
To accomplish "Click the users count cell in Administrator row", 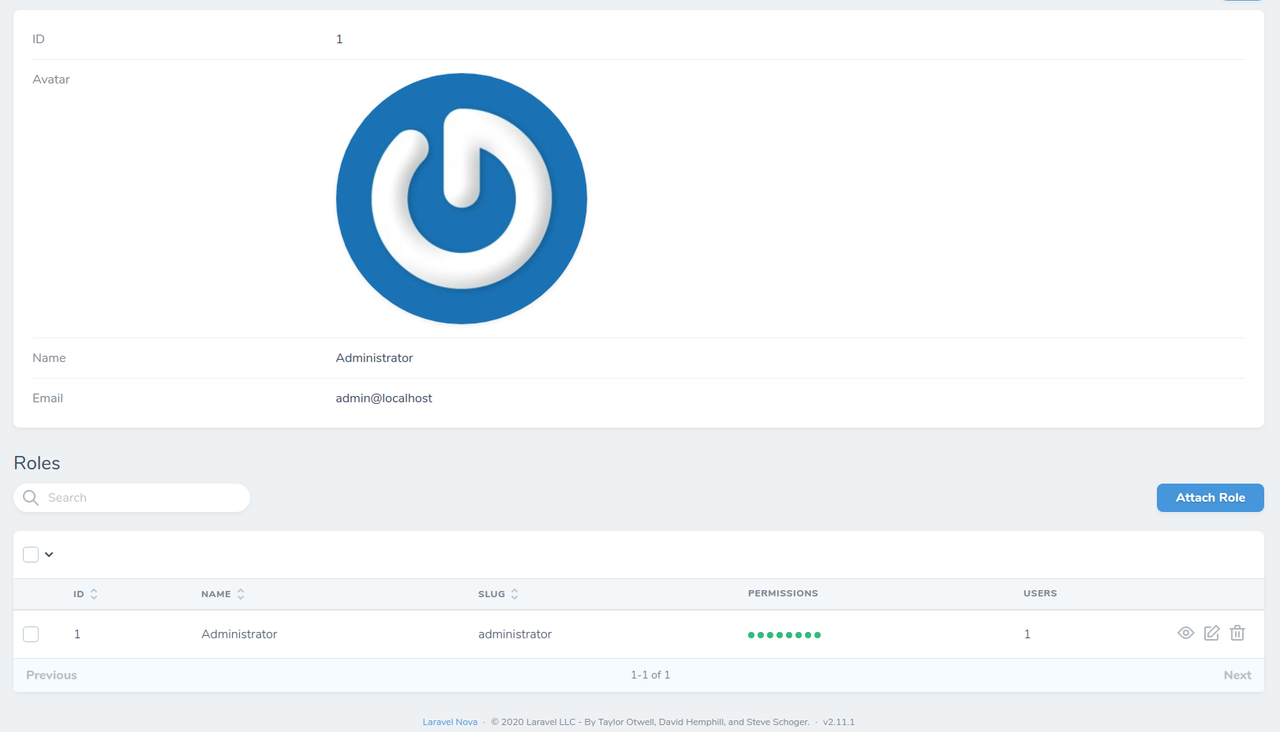I will pos(1027,634).
